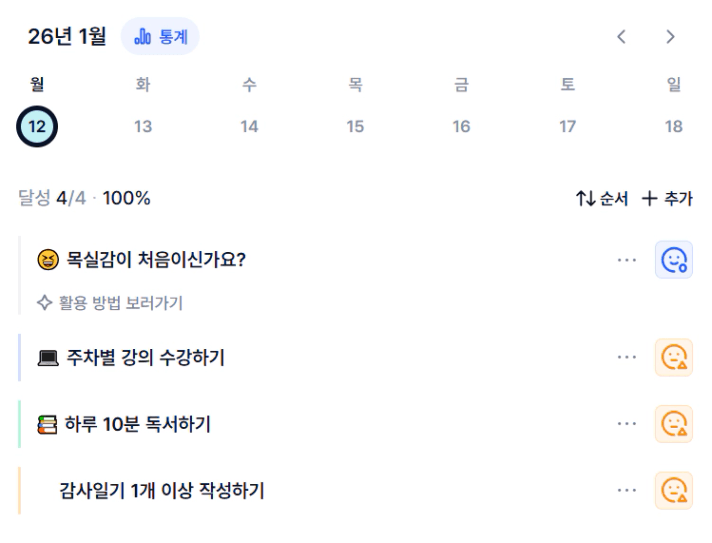
Task: Go to the next week
Action: [670, 37]
